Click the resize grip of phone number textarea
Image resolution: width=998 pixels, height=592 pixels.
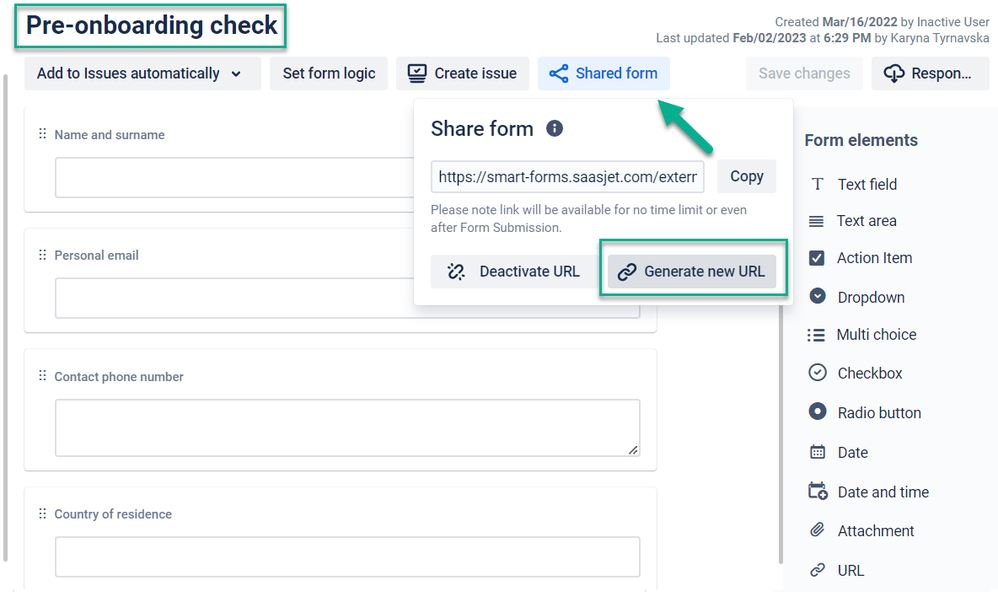(x=633, y=450)
